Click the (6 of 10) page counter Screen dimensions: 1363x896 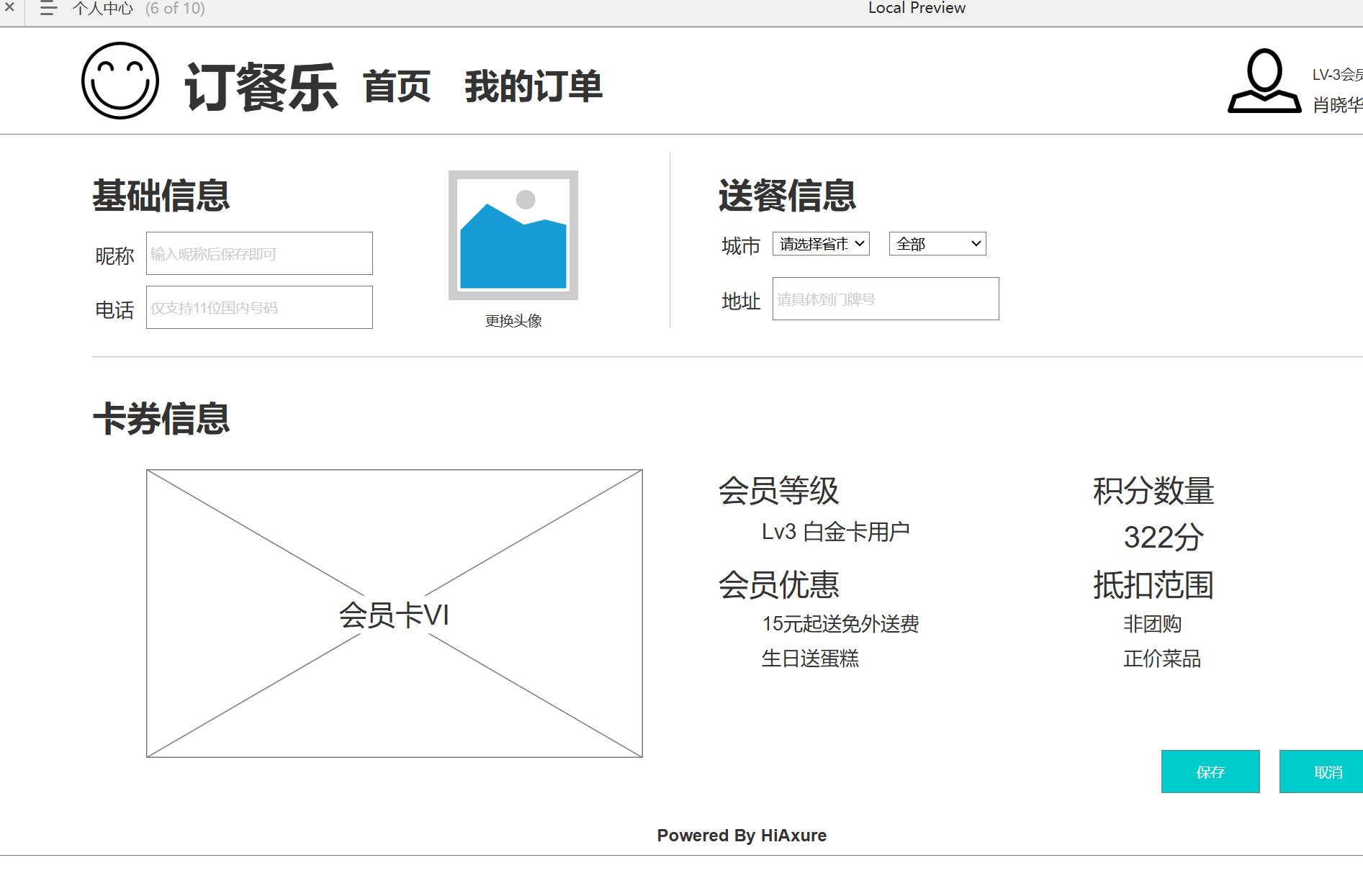click(x=175, y=9)
